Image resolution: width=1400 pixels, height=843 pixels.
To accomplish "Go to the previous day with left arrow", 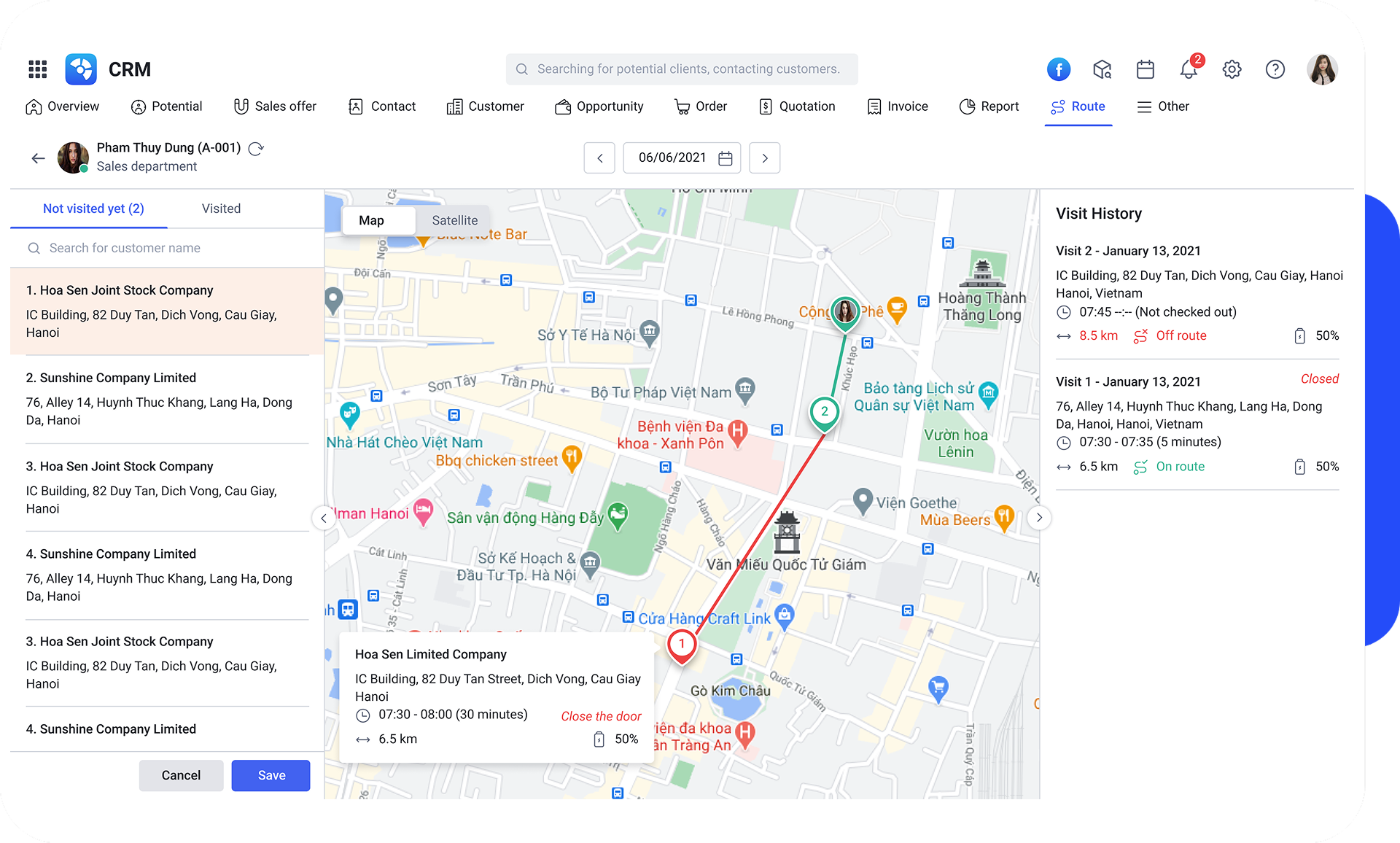I will coord(599,158).
